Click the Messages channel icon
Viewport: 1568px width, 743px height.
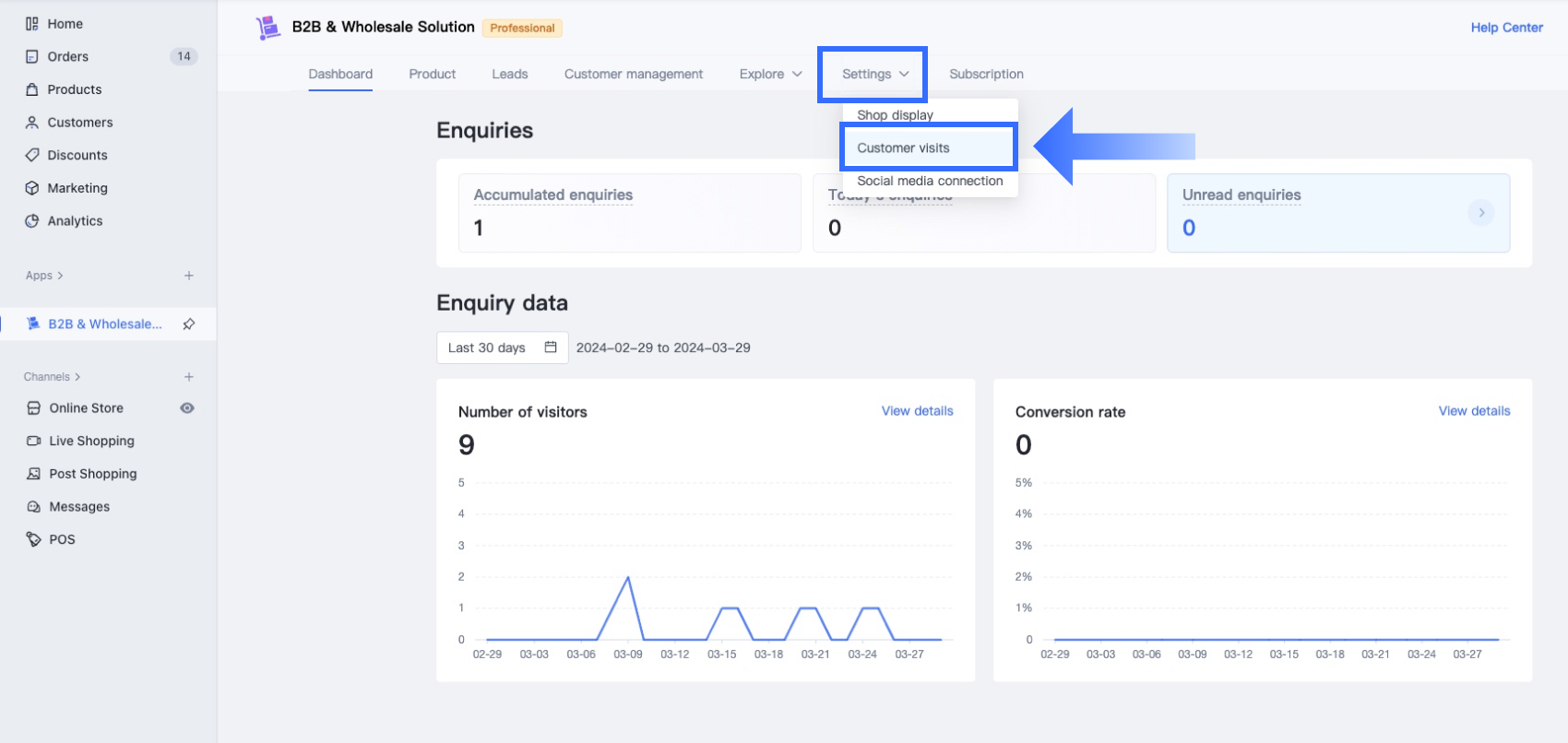coord(34,507)
